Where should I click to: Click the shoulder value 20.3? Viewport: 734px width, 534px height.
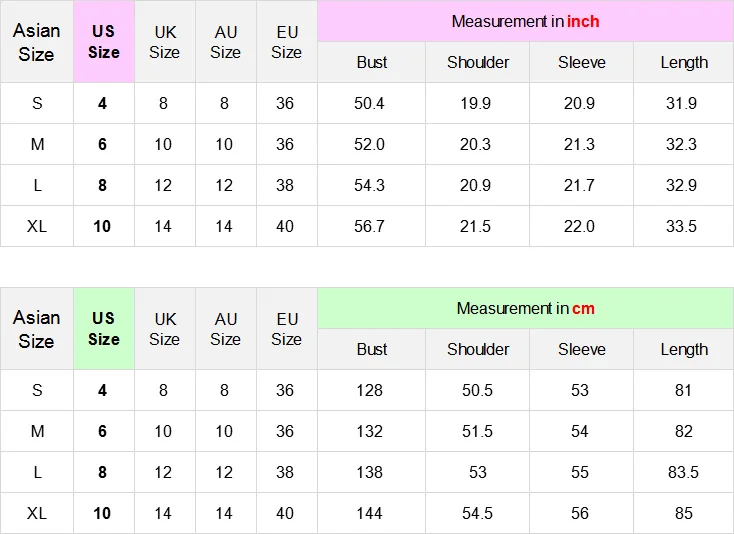(x=475, y=144)
